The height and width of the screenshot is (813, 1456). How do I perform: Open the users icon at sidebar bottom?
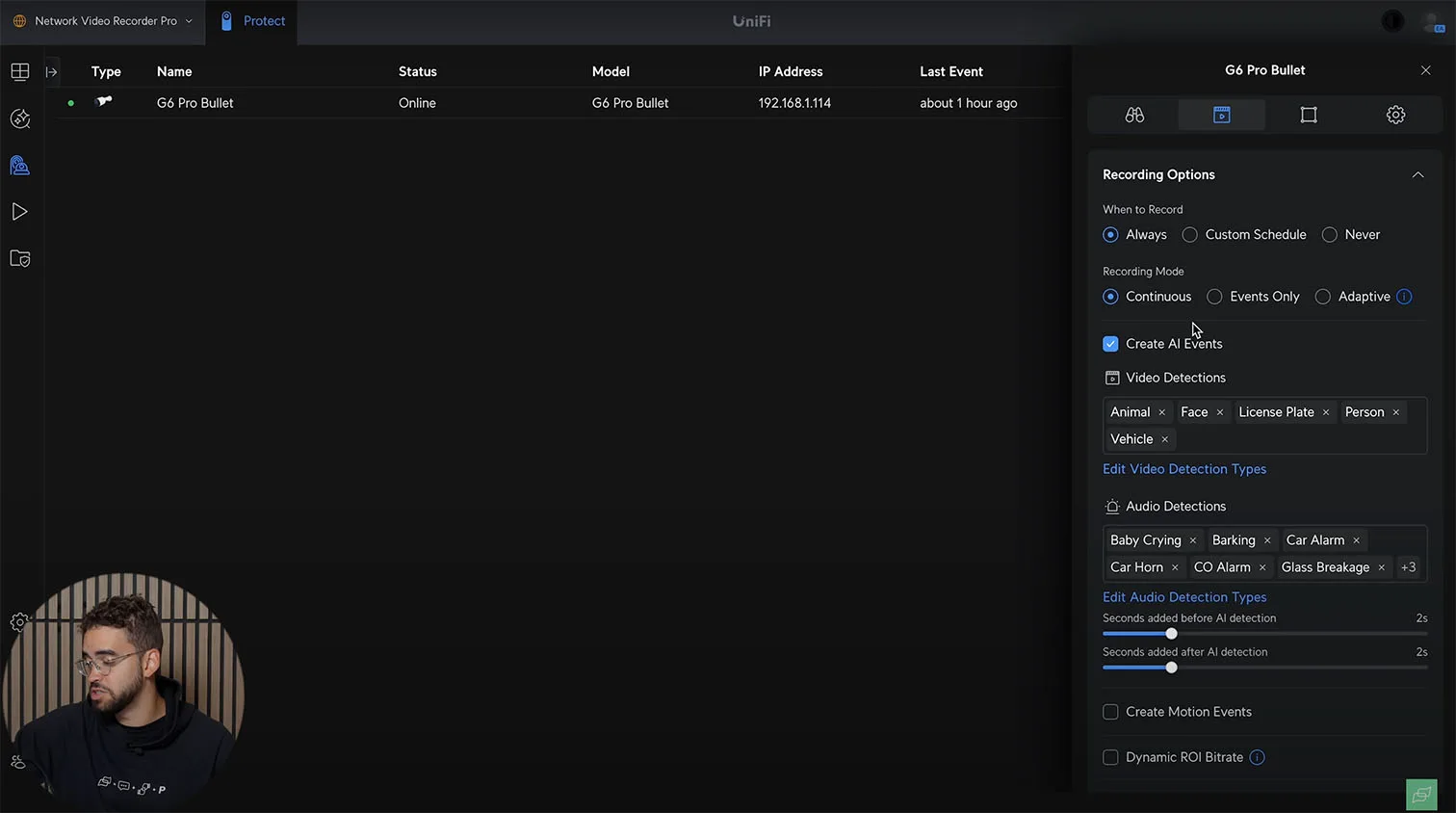tap(18, 762)
